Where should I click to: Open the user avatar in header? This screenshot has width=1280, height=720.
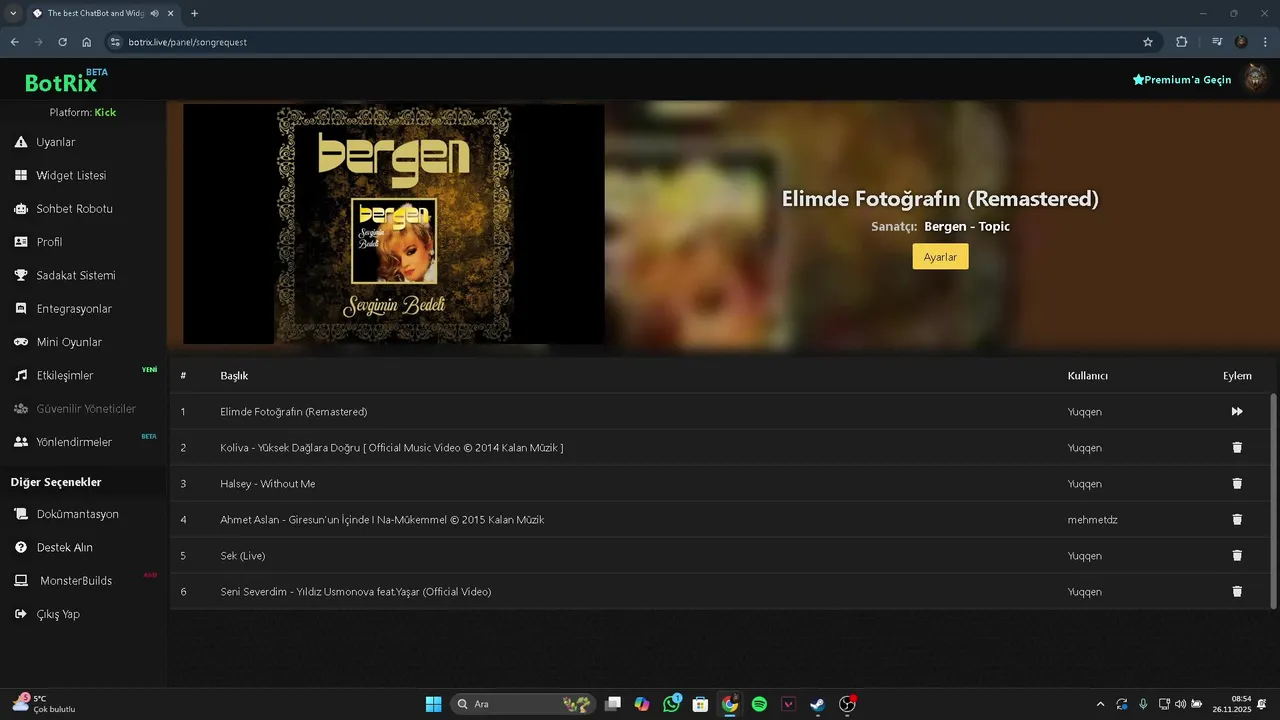click(x=1255, y=79)
